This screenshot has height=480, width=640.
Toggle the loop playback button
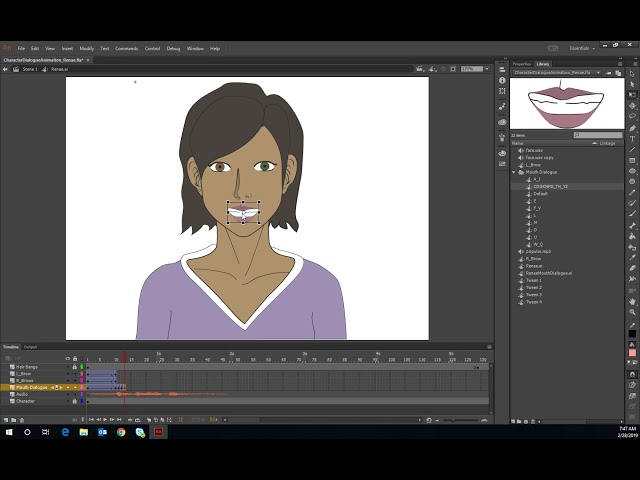(x=138, y=420)
